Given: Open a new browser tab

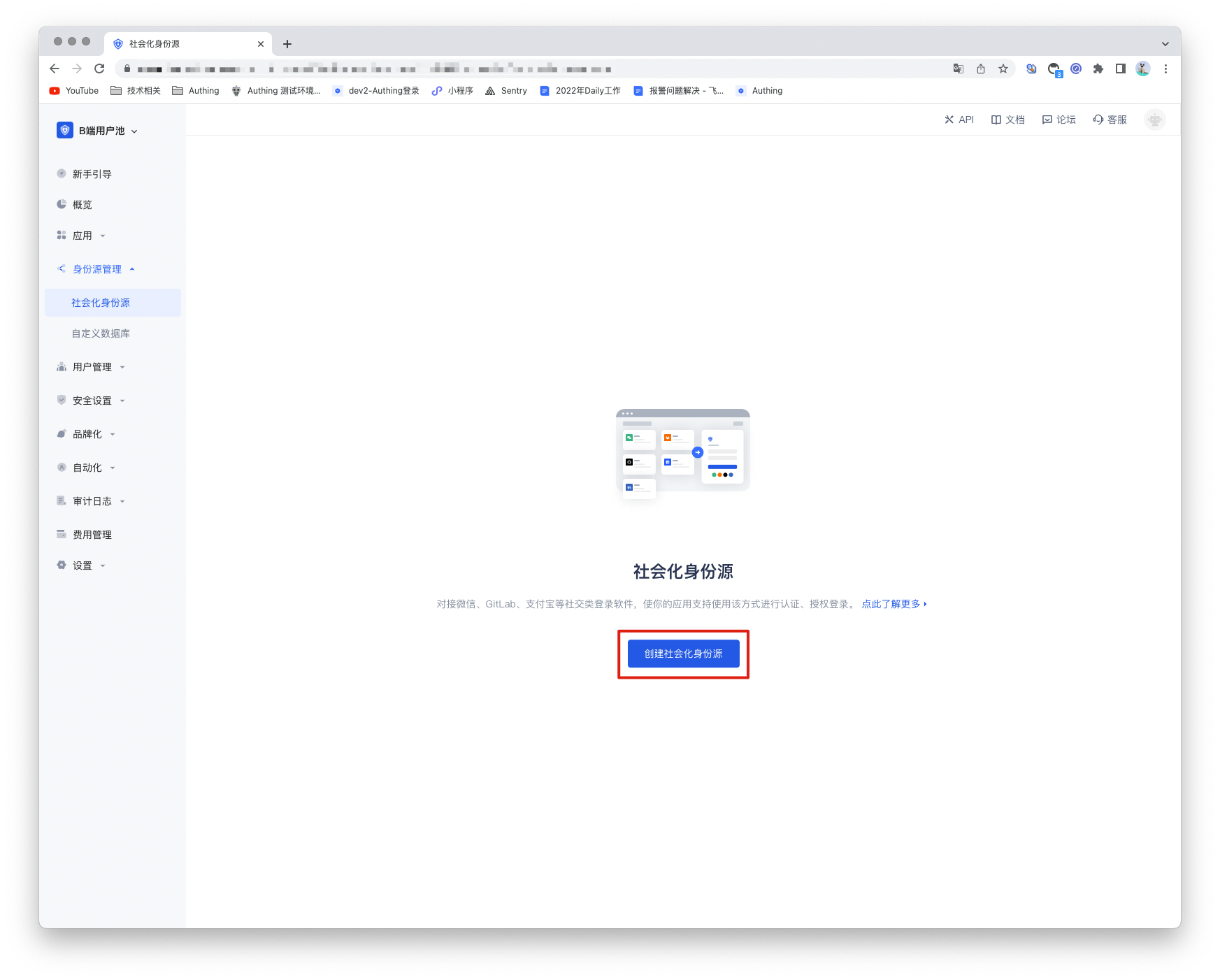Looking at the screenshot, I should (287, 44).
